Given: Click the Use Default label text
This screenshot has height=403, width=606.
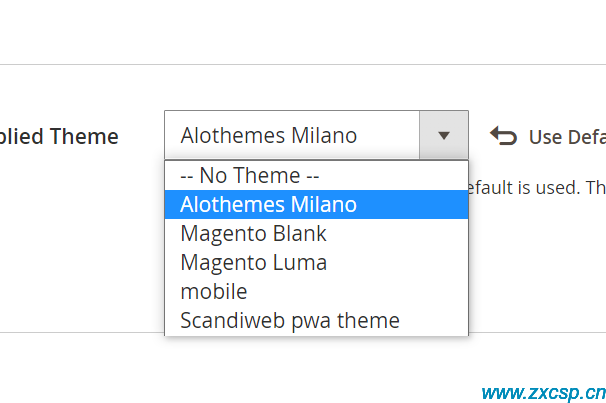Looking at the screenshot, I should click(x=567, y=137).
